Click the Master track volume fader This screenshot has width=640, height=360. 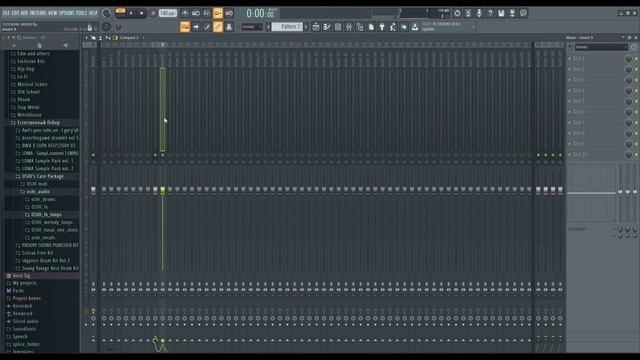coord(93,190)
